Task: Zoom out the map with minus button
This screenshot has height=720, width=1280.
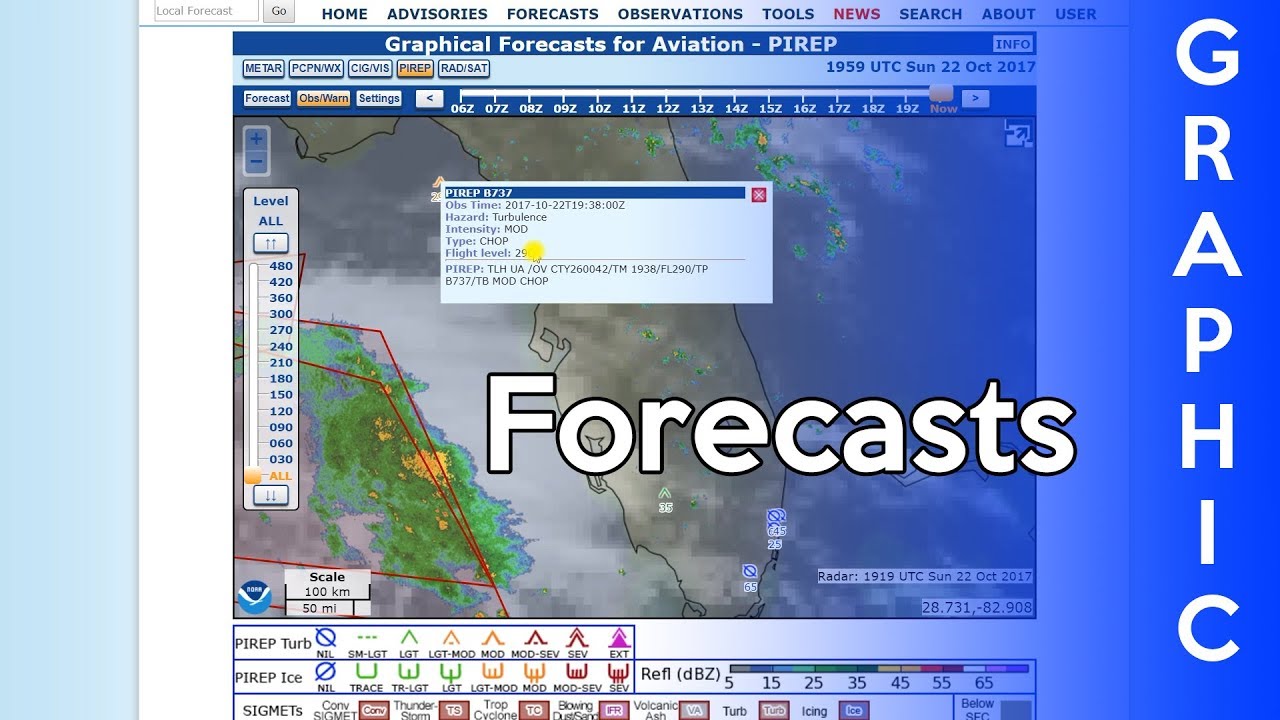Action: [257, 162]
